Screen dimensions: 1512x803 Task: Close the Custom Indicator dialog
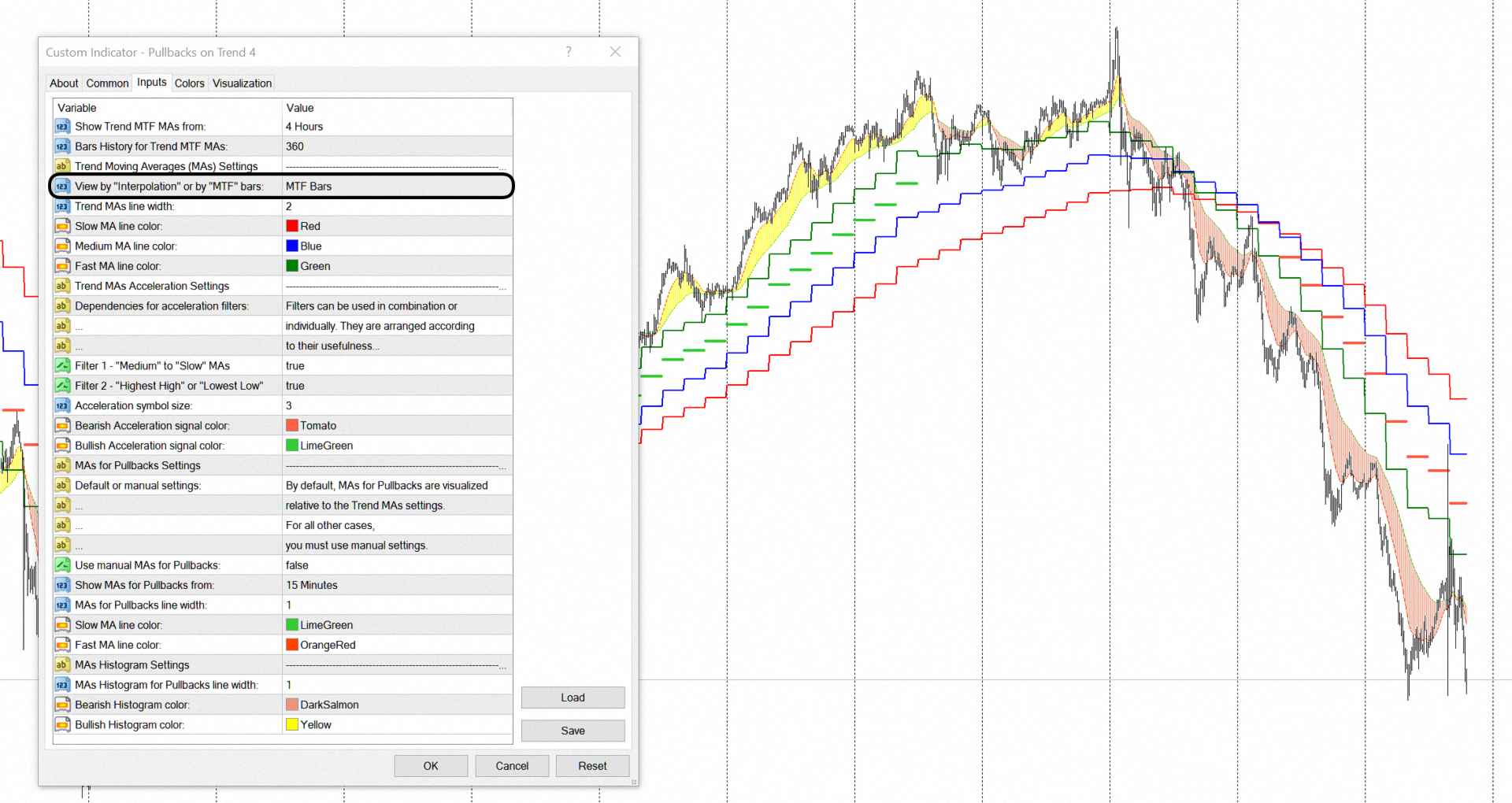pyautogui.click(x=616, y=52)
